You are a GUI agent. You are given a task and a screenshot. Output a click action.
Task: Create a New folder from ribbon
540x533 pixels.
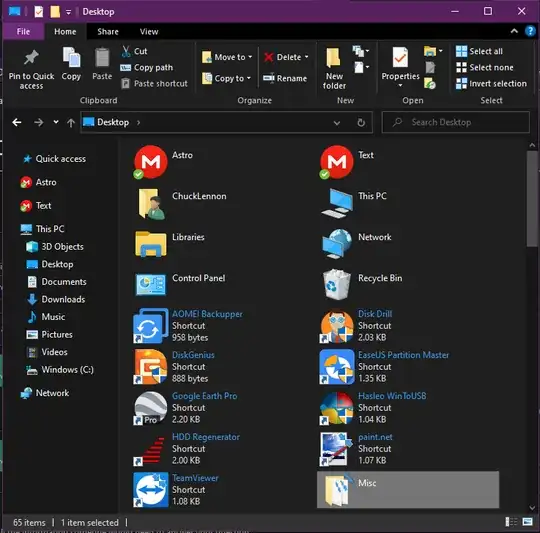pos(334,69)
